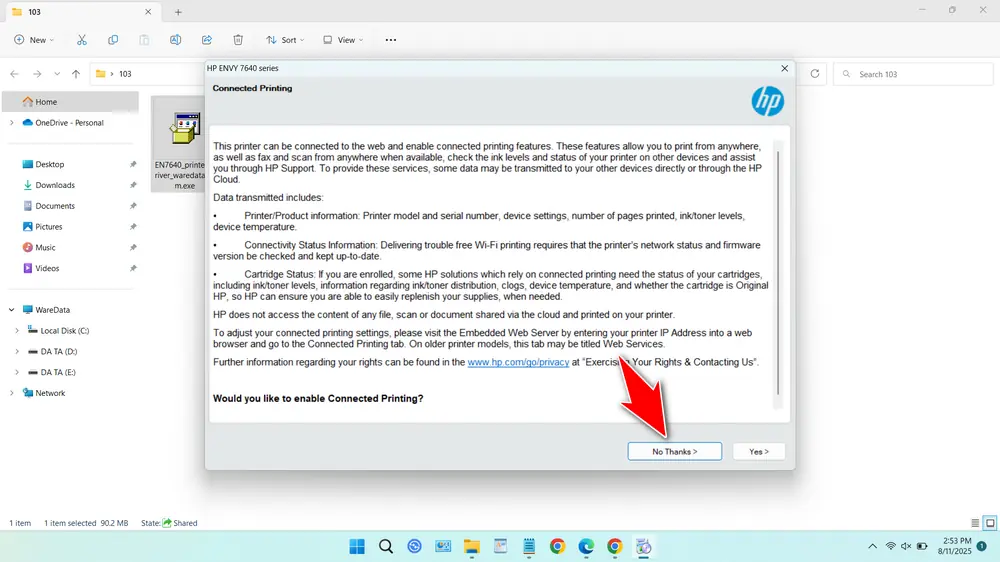Click the Cut scissors icon in toolbar
This screenshot has width=1000, height=562.
[x=82, y=40]
